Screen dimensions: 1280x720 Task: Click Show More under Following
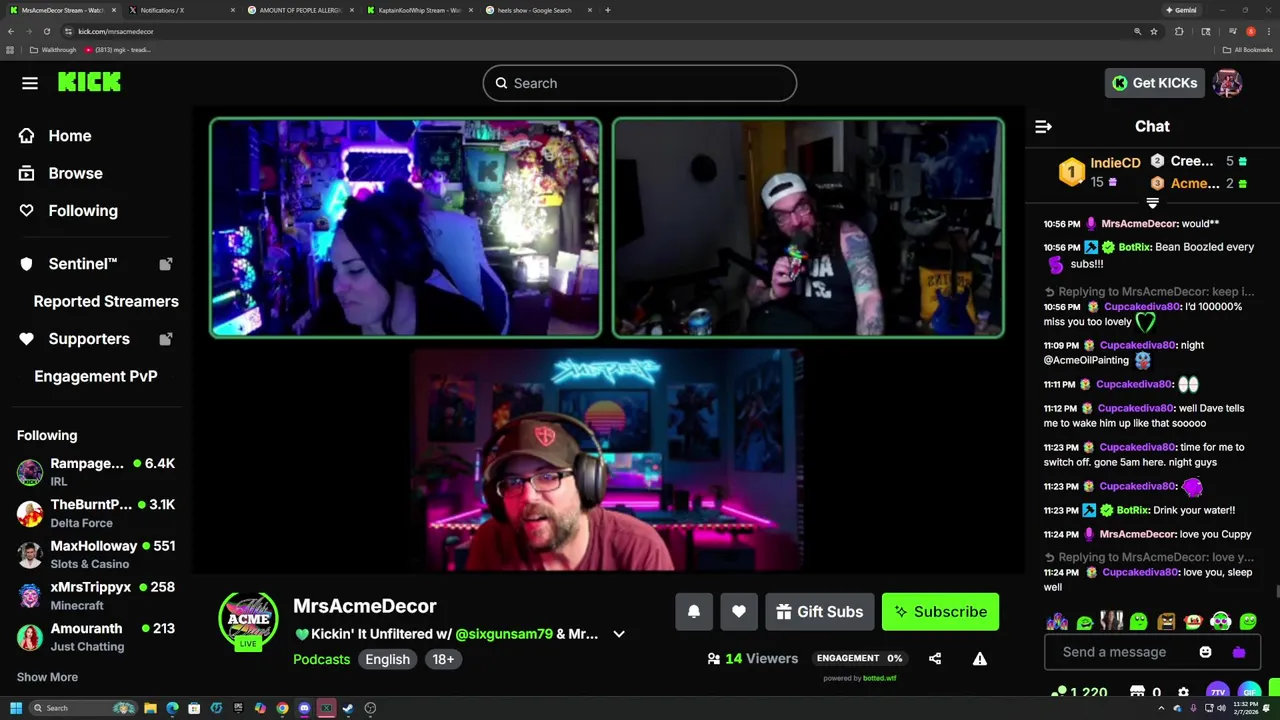pyautogui.click(x=47, y=677)
